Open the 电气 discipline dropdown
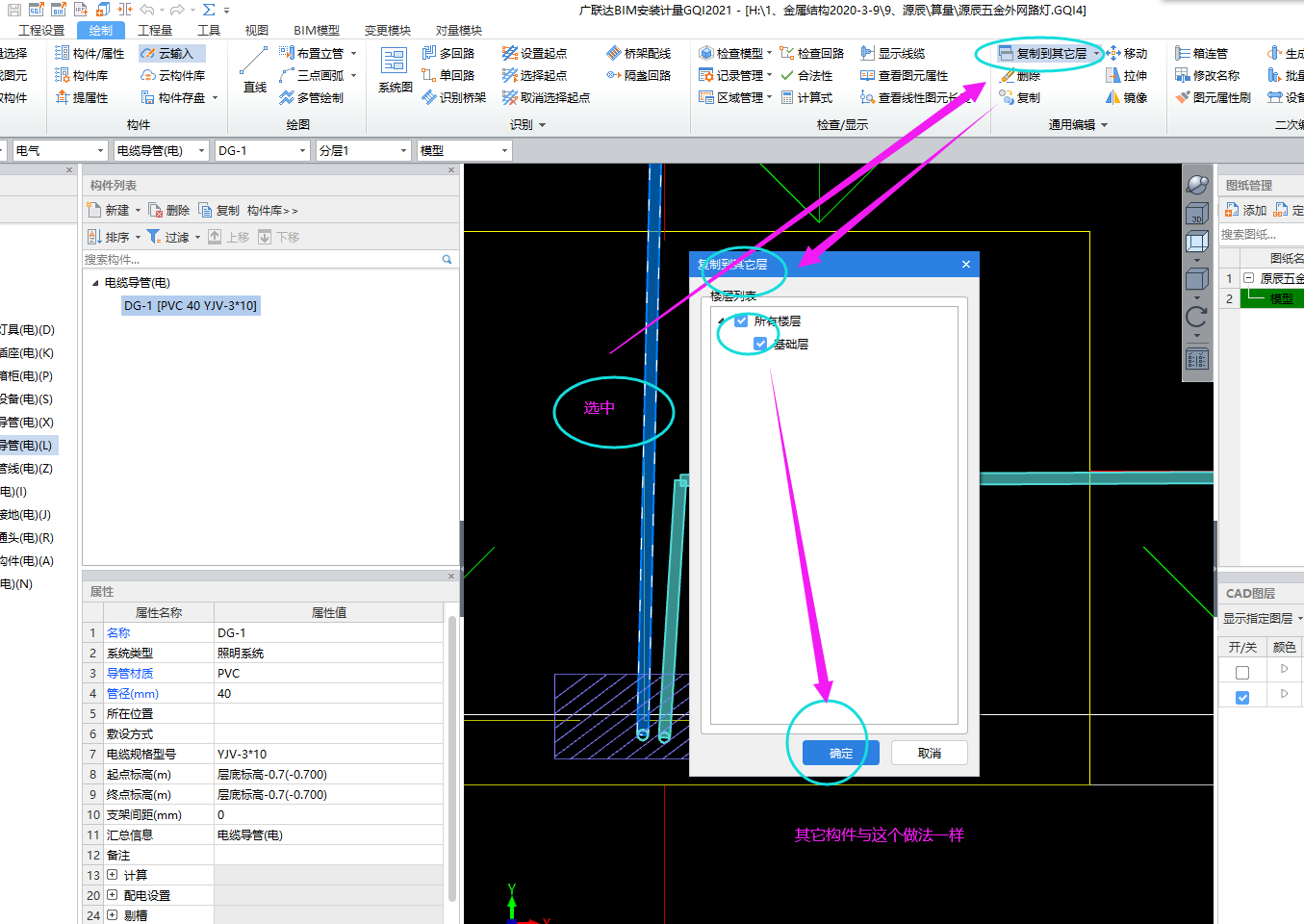1304x924 pixels. (x=60, y=150)
